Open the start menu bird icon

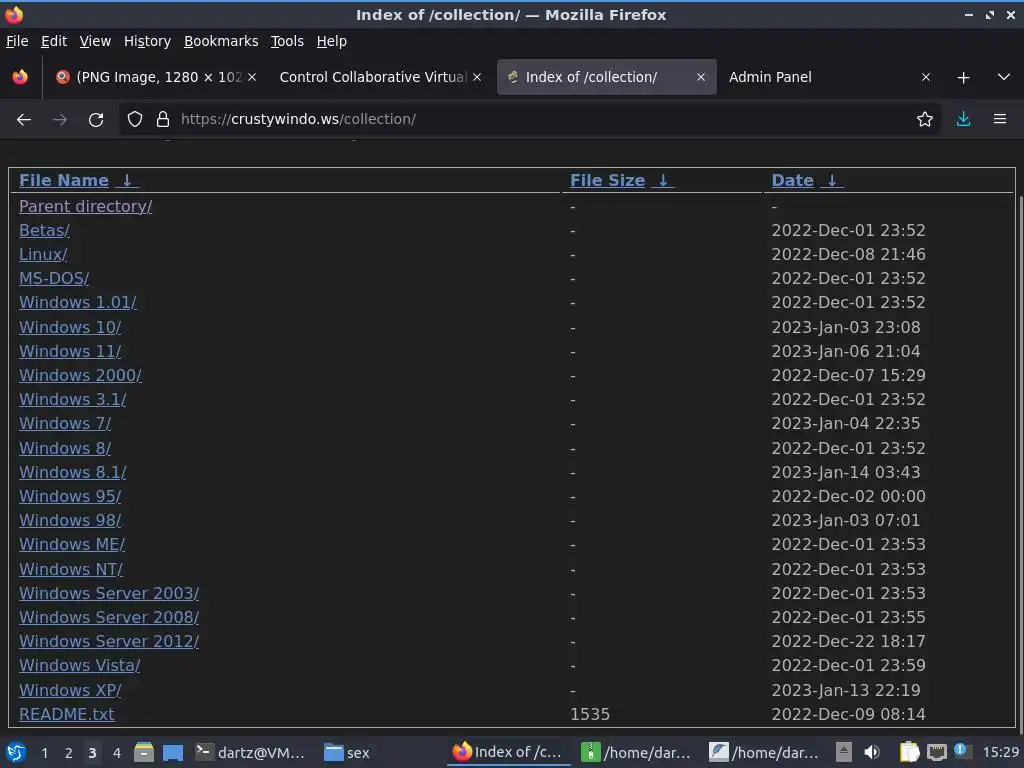[16, 752]
